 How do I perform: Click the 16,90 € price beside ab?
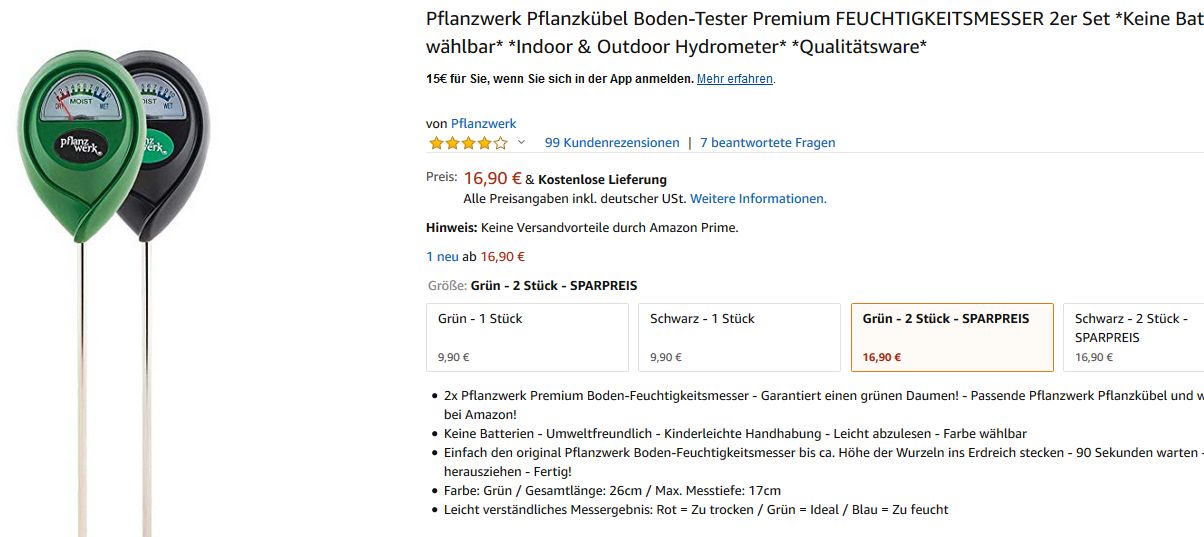tap(502, 257)
